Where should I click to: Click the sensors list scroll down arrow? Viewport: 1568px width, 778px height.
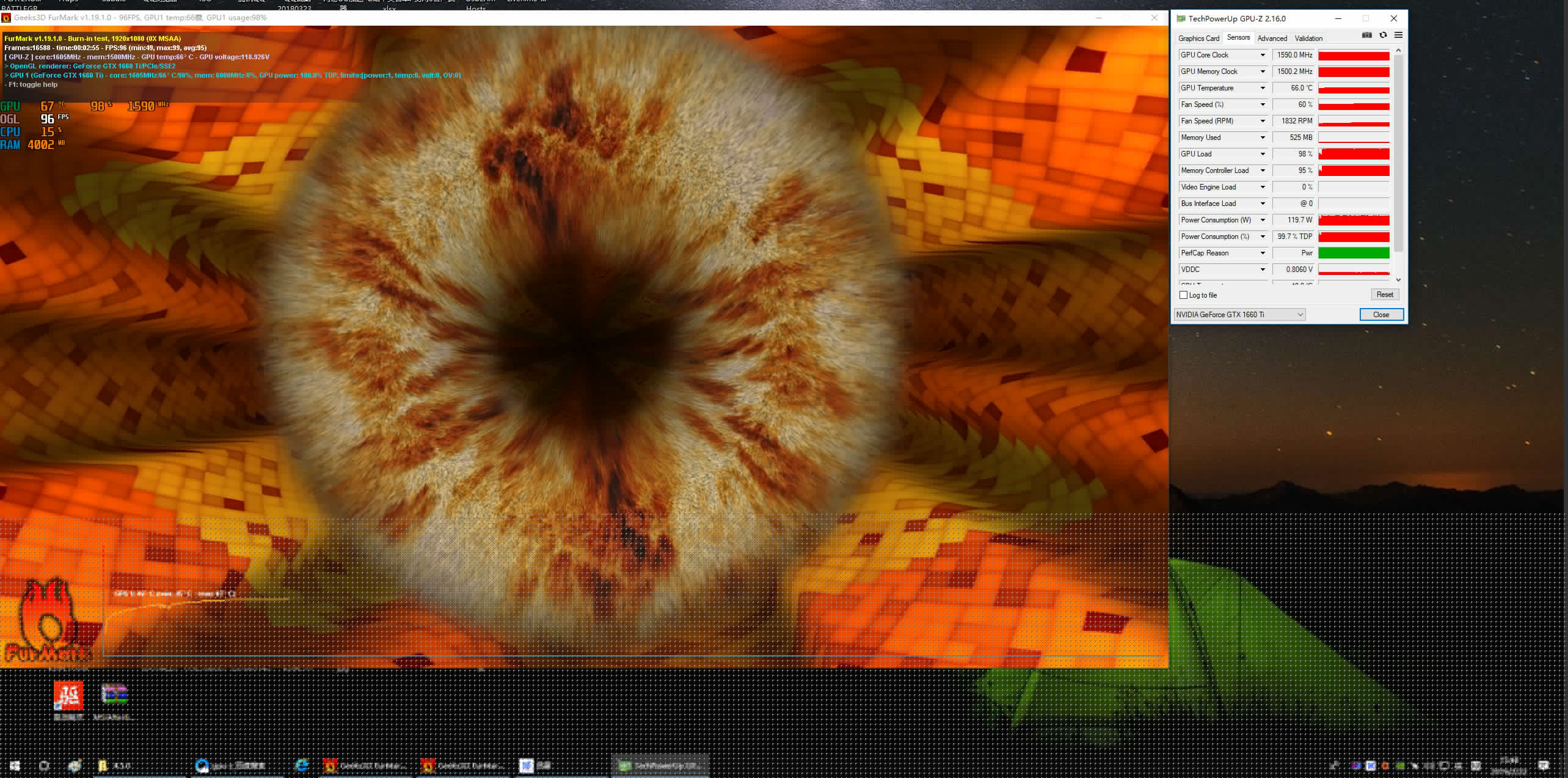pos(1398,280)
